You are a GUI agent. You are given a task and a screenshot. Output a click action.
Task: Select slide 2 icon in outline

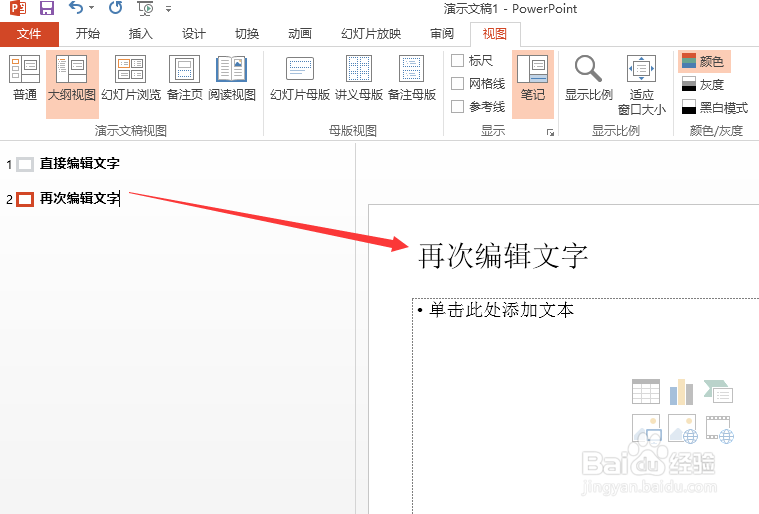[25, 199]
